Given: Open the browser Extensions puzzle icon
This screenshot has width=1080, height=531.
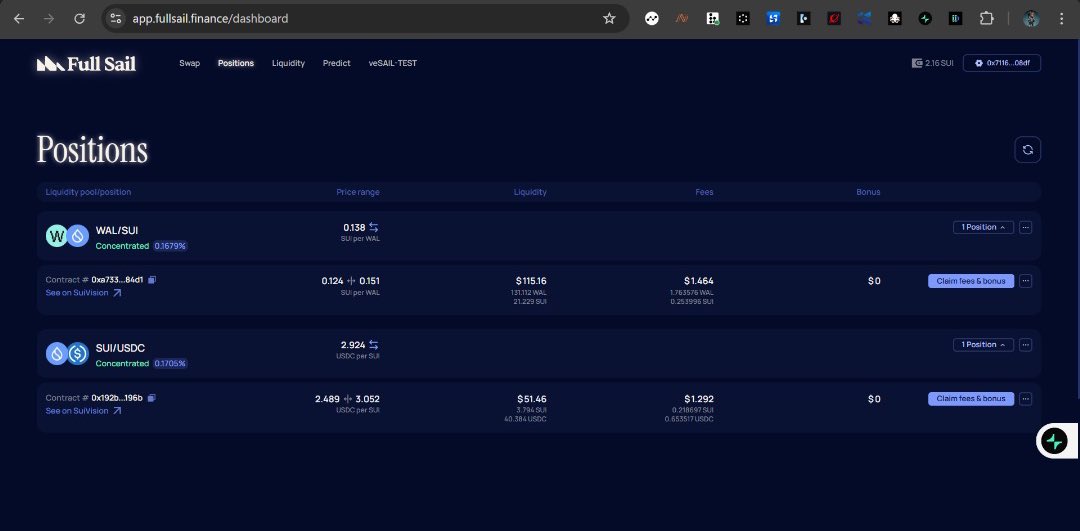Looking at the screenshot, I should pos(986,19).
